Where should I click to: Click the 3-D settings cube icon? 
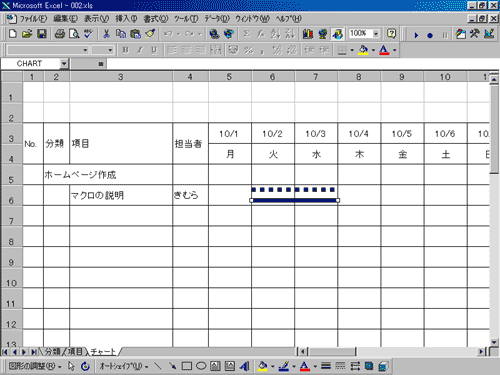tap(383, 366)
